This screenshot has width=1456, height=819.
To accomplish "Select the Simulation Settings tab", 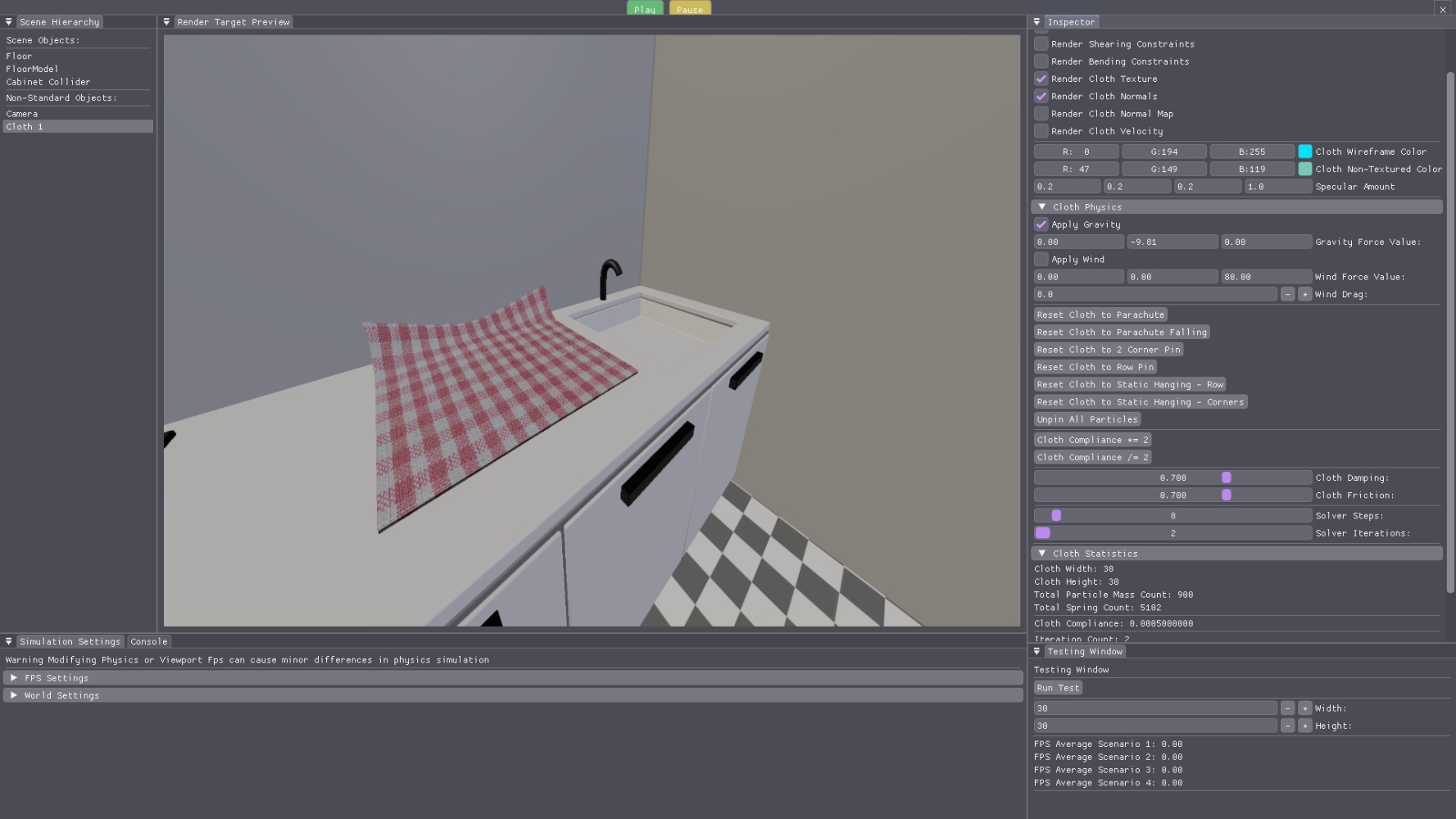I will pyautogui.click(x=70, y=641).
